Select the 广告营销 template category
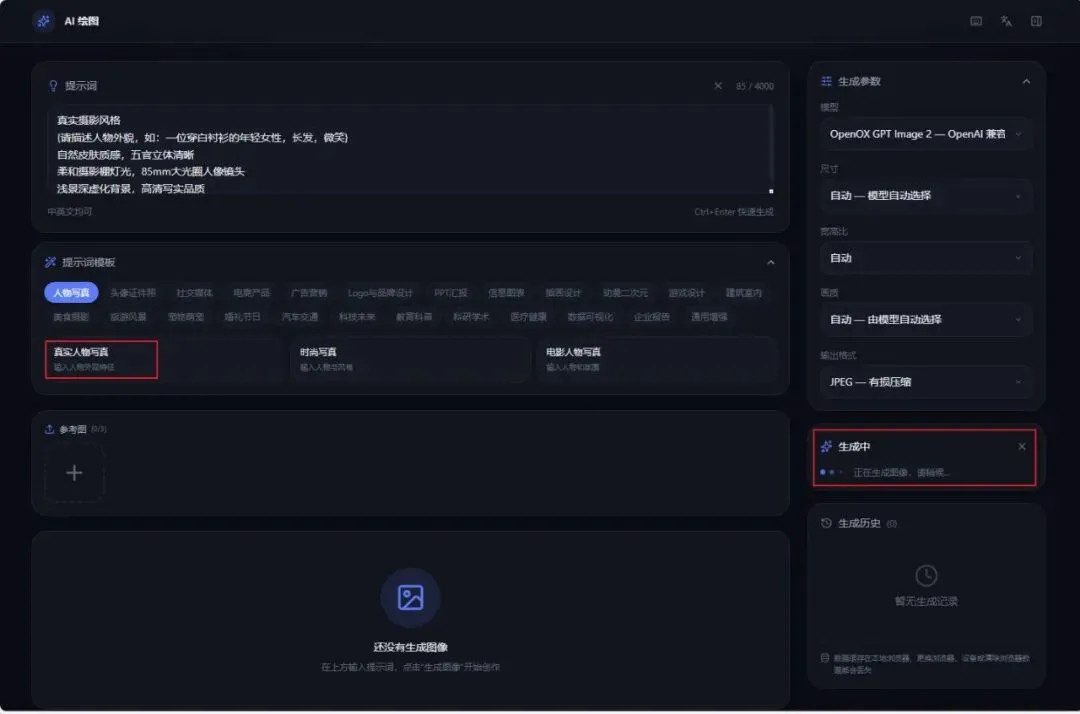Screen dimensions: 1080x714 309,293
